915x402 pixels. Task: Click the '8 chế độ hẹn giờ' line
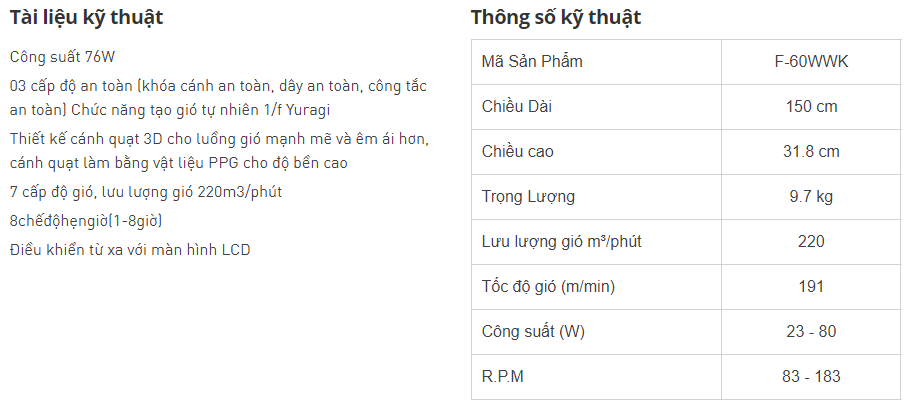[86, 221]
